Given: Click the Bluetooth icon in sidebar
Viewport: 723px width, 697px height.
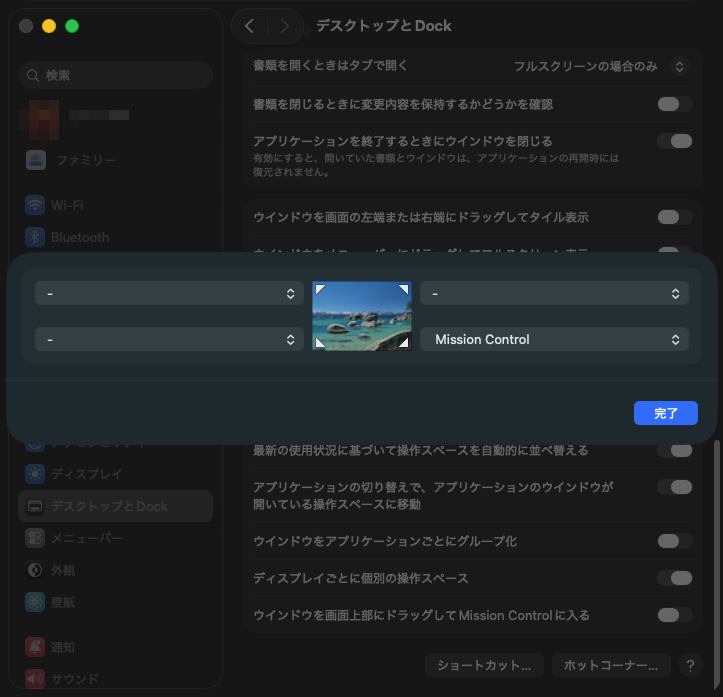Looking at the screenshot, I should coord(36,237).
